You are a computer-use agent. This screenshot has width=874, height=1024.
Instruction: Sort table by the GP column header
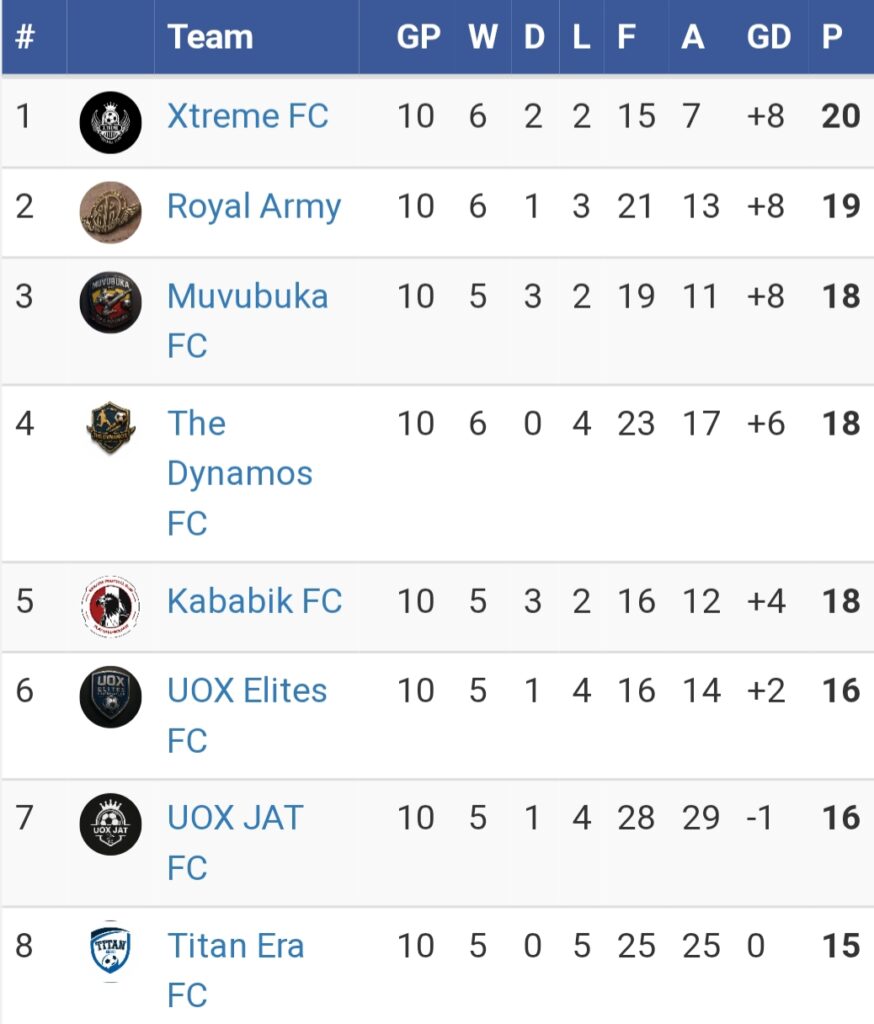pyautogui.click(x=419, y=37)
